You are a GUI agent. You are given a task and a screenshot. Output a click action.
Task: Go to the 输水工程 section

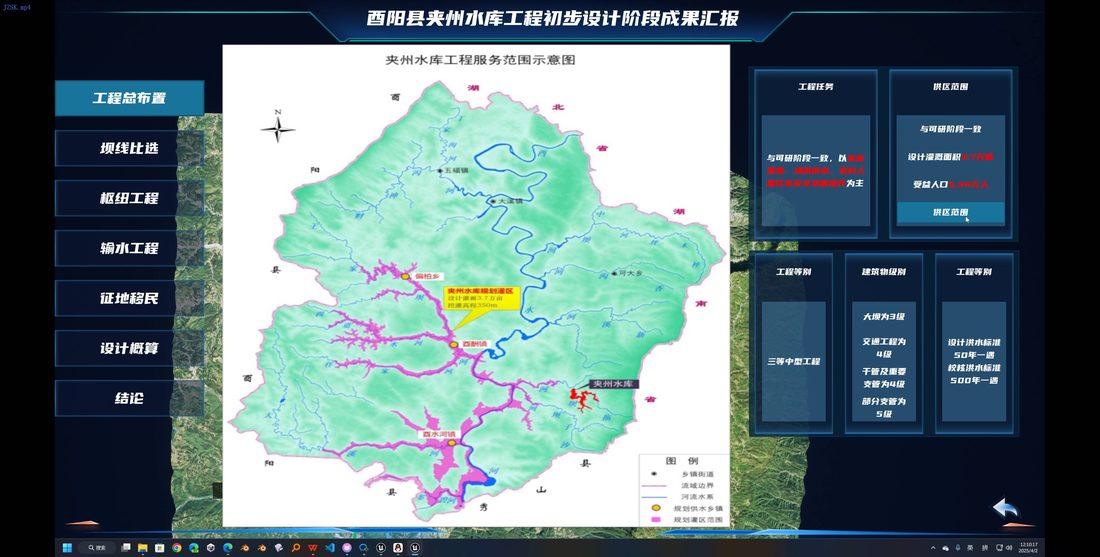tap(129, 248)
